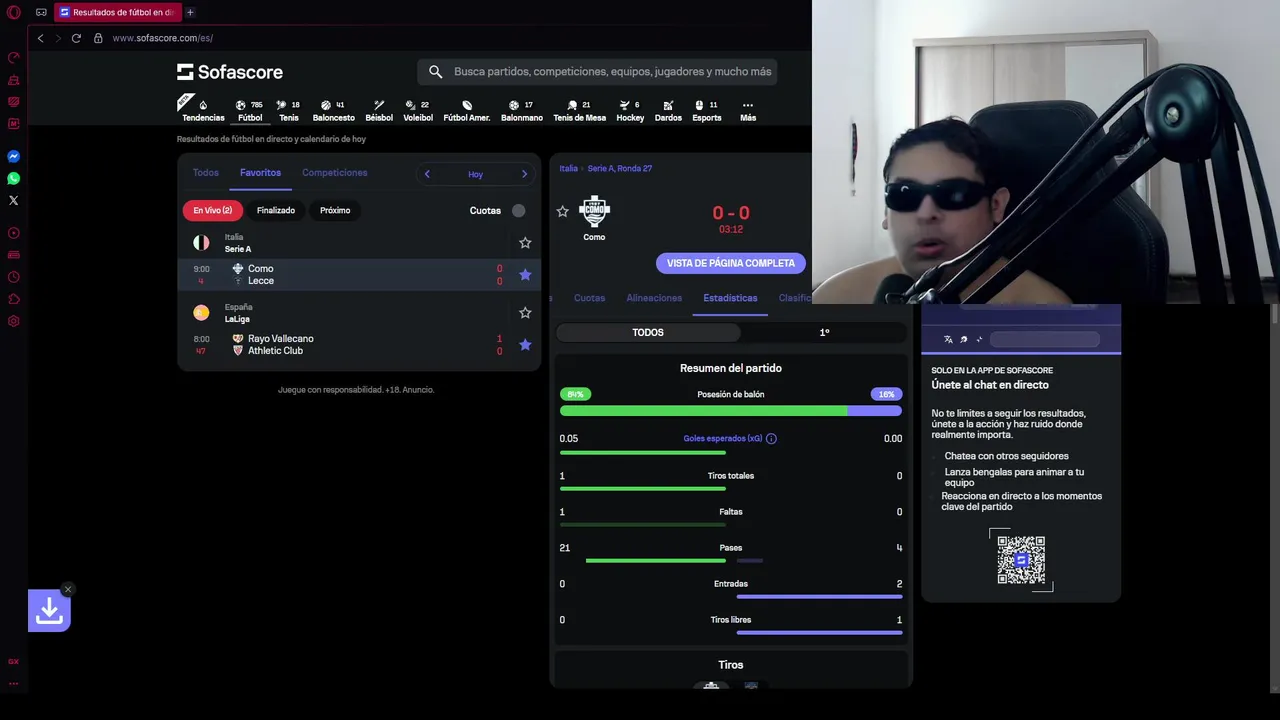Select the TODOS period statistics
The height and width of the screenshot is (720, 1280).
648,332
